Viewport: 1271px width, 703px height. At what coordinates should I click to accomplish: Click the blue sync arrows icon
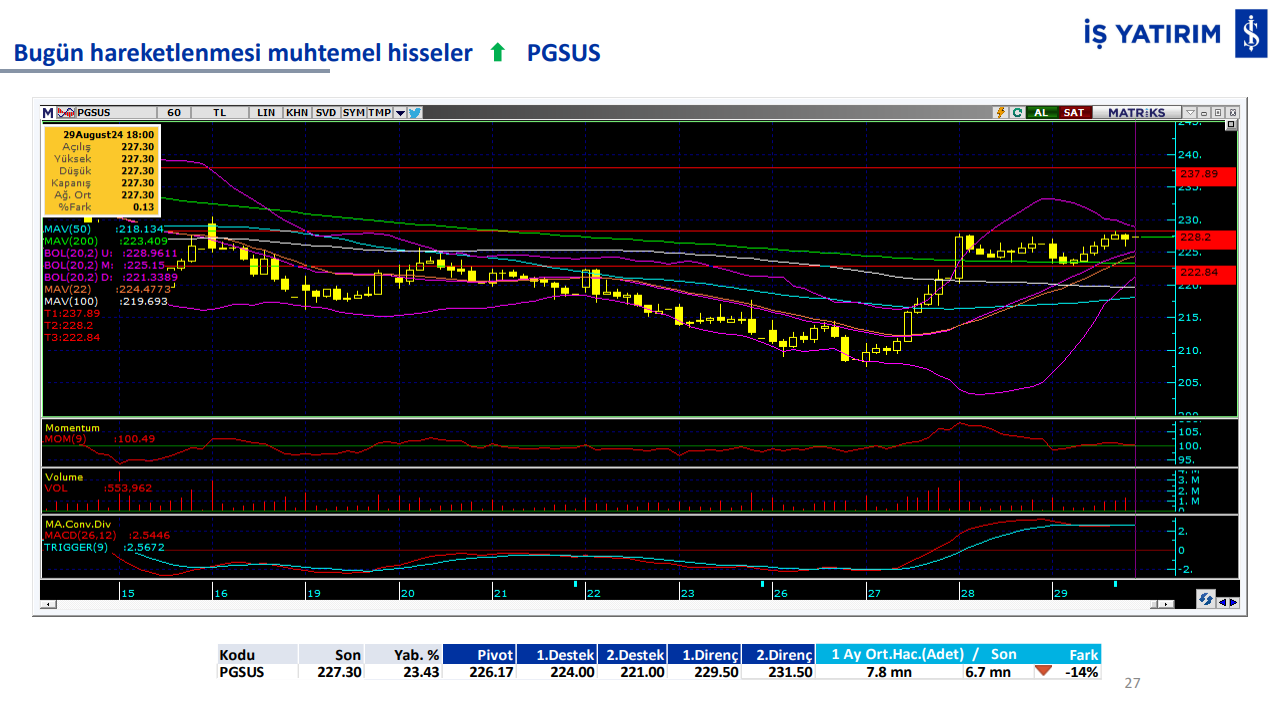(1206, 599)
